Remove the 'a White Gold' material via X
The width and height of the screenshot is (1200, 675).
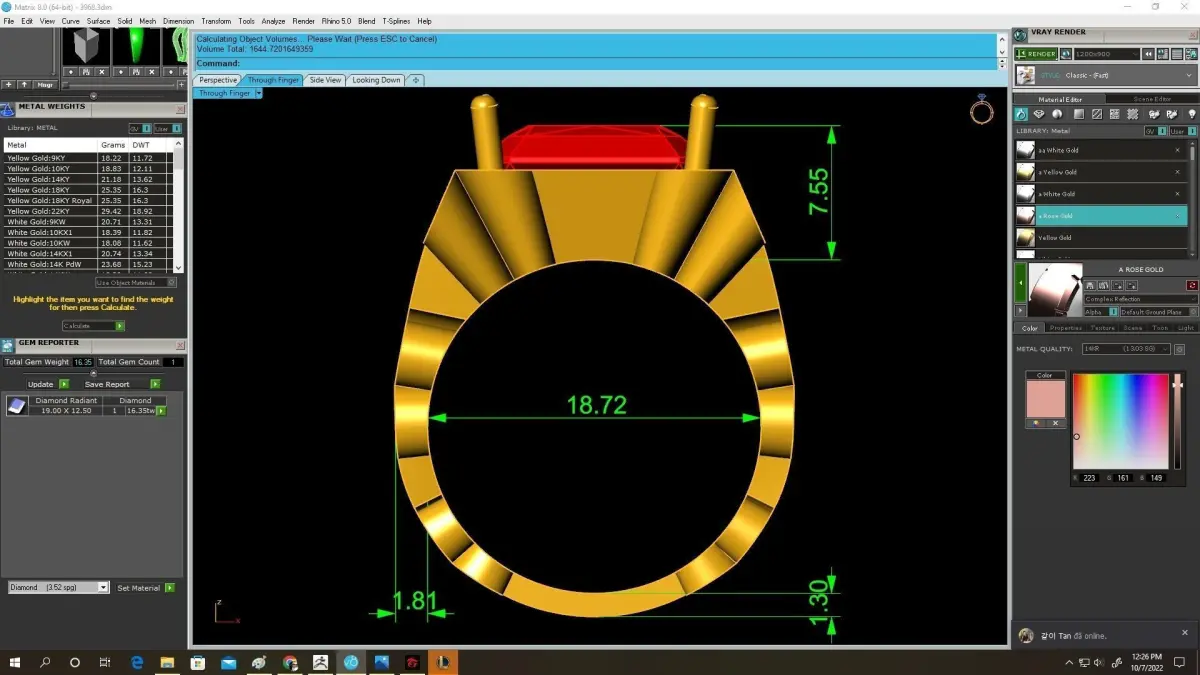tap(1177, 194)
